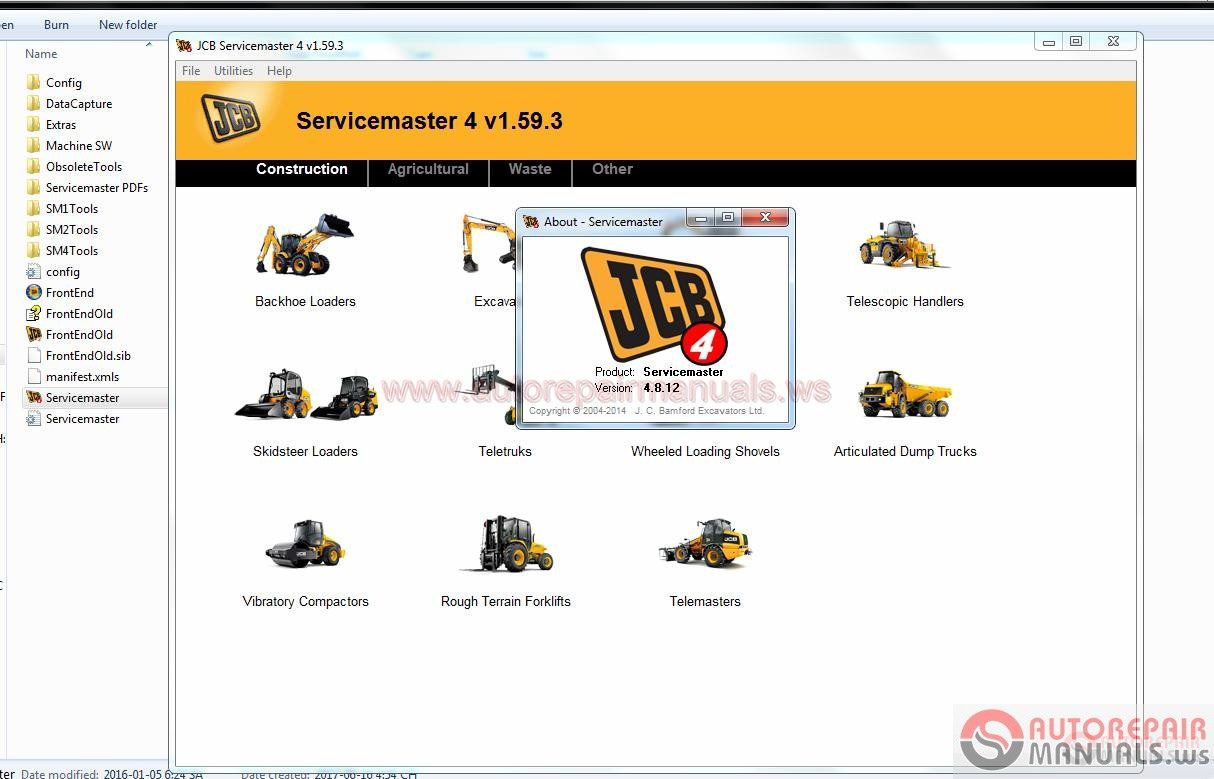Sort files by the Name column header
The height and width of the screenshot is (779, 1214).
(40, 53)
